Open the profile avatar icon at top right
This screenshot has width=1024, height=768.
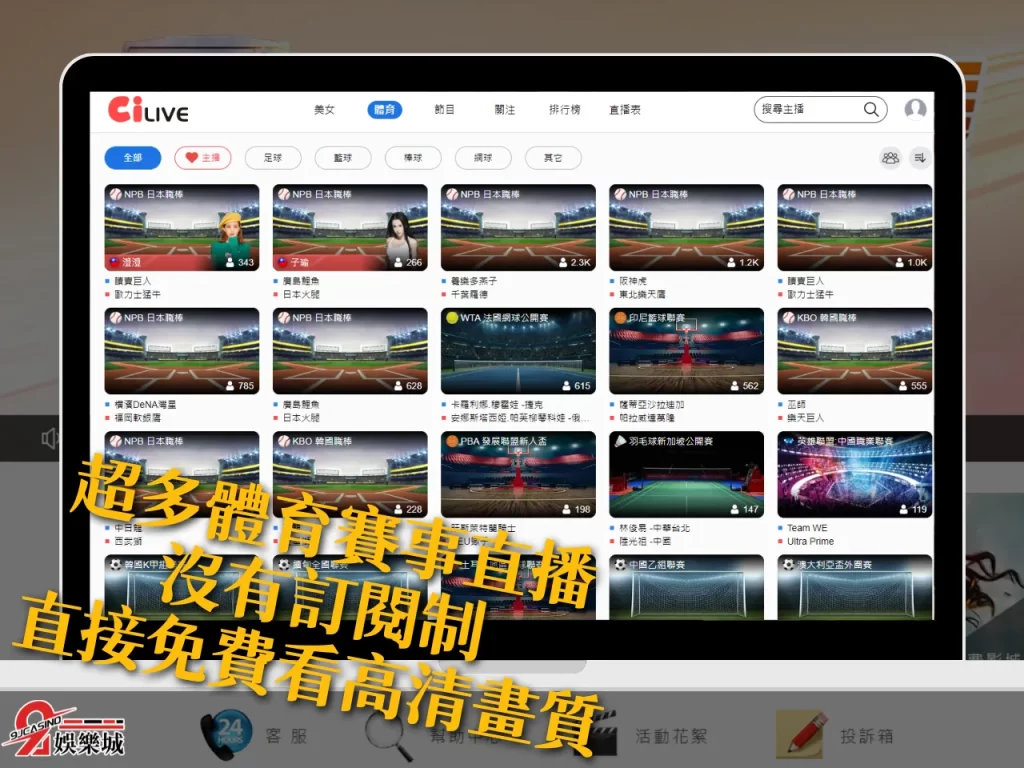pyautogui.click(x=915, y=110)
